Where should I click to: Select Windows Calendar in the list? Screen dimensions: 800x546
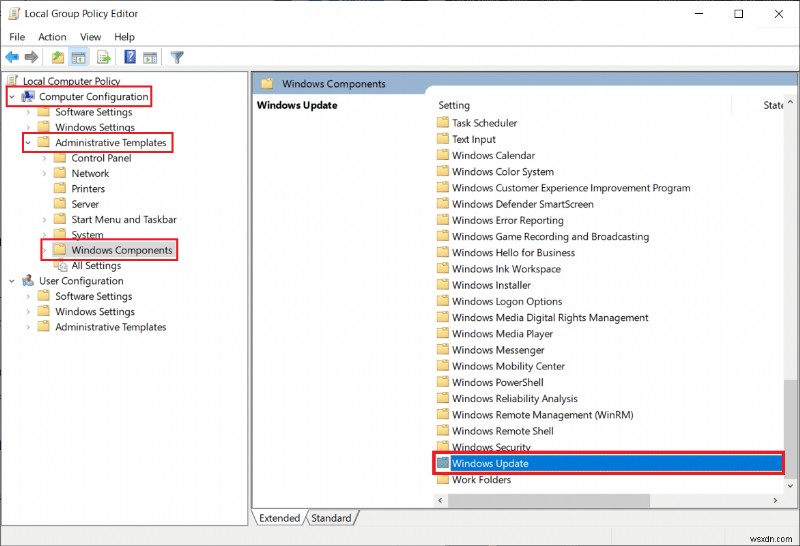[493, 155]
